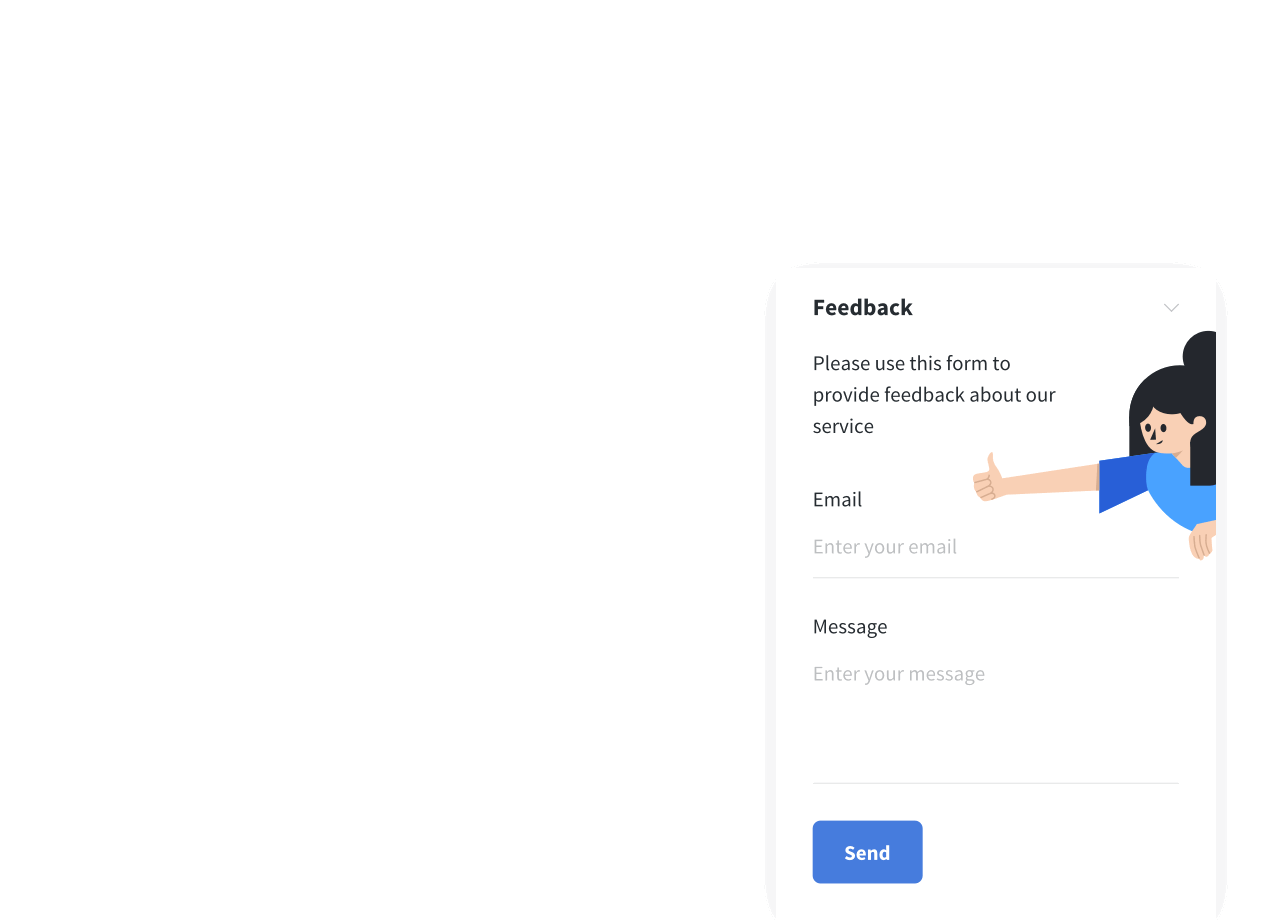Minimize the feedback form using the arrow icon

pos(1171,308)
